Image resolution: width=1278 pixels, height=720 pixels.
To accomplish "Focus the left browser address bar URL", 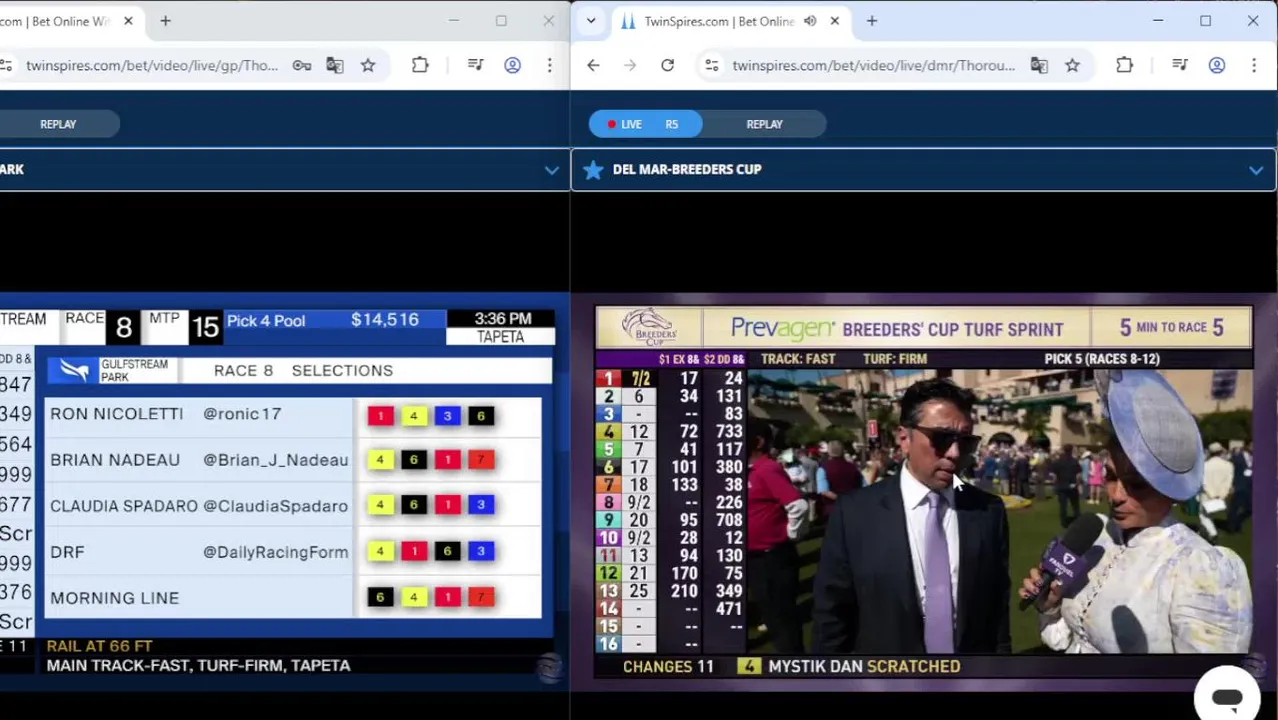I will pyautogui.click(x=152, y=66).
